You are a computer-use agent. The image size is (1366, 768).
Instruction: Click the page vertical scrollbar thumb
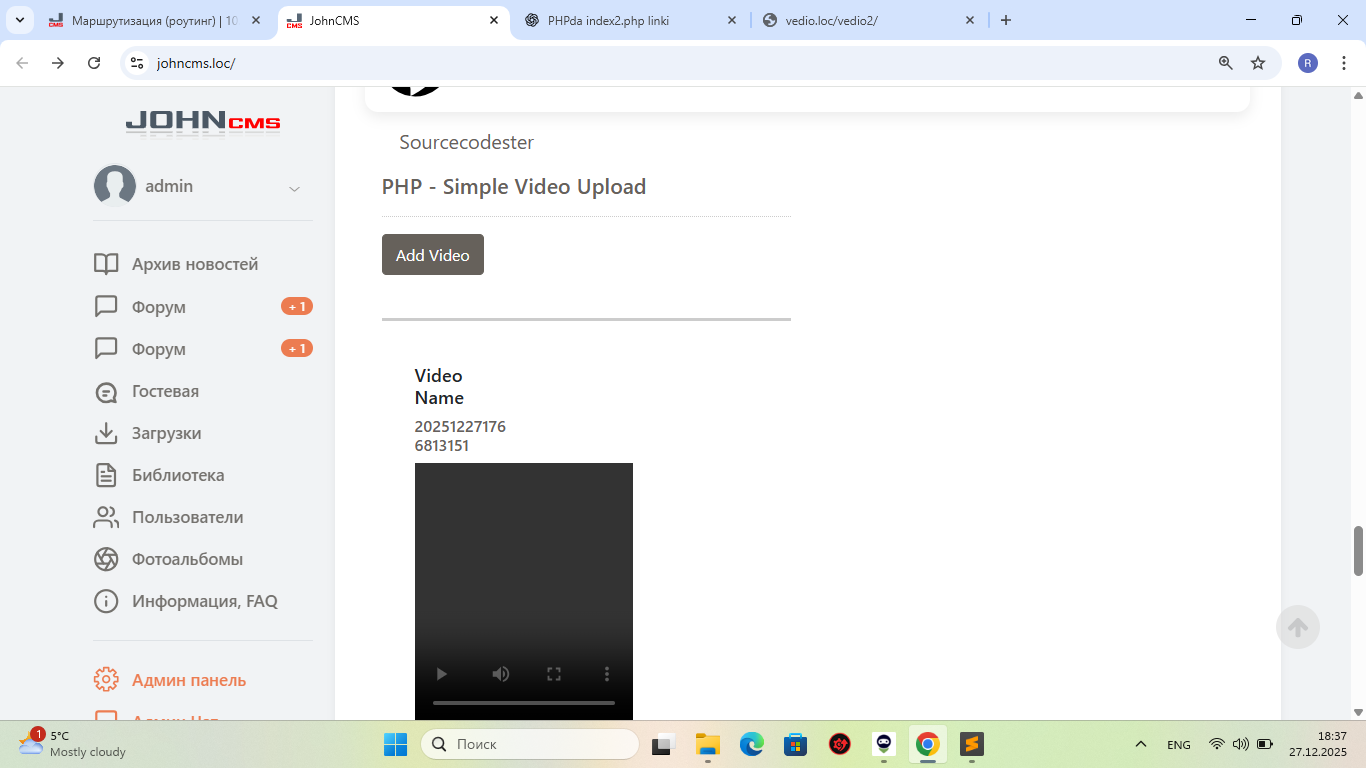pos(1358,550)
